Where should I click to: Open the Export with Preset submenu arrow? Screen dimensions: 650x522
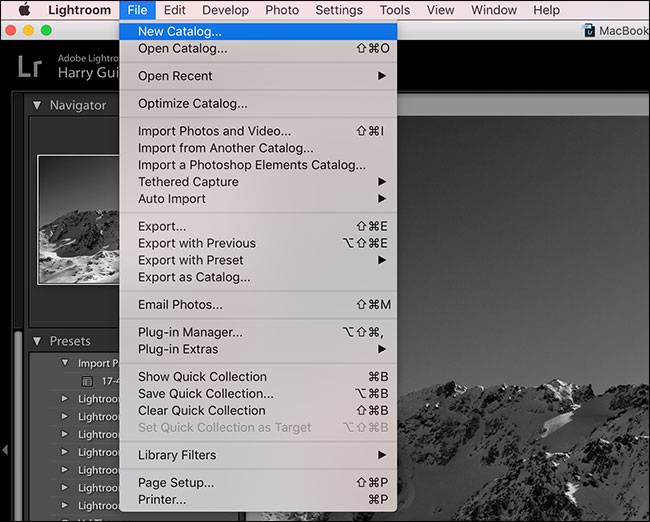(382, 260)
